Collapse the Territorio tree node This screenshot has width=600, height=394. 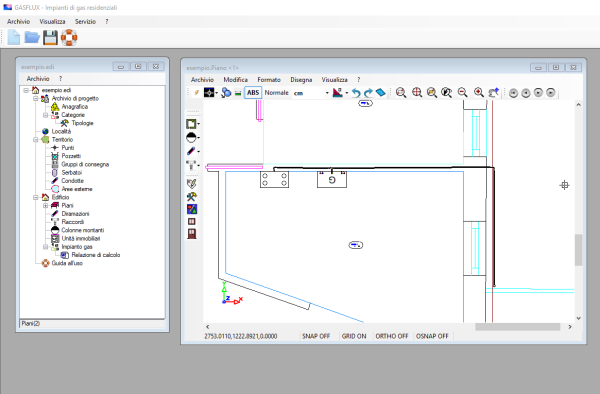click(x=36, y=140)
